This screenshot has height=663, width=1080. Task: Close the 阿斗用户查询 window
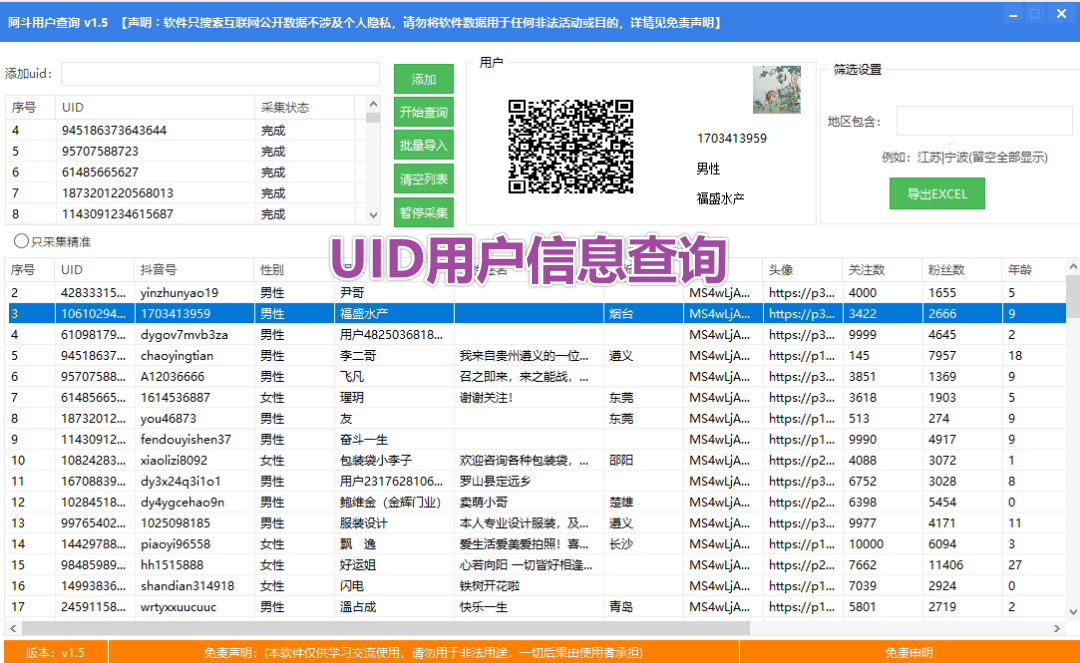[1061, 14]
